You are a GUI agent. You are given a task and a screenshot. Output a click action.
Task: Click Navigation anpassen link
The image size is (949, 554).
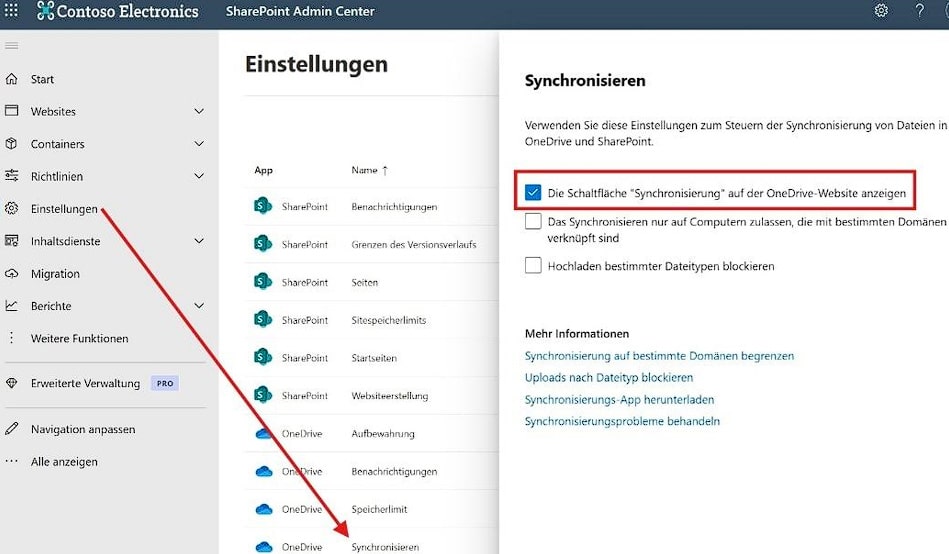[x=83, y=429]
